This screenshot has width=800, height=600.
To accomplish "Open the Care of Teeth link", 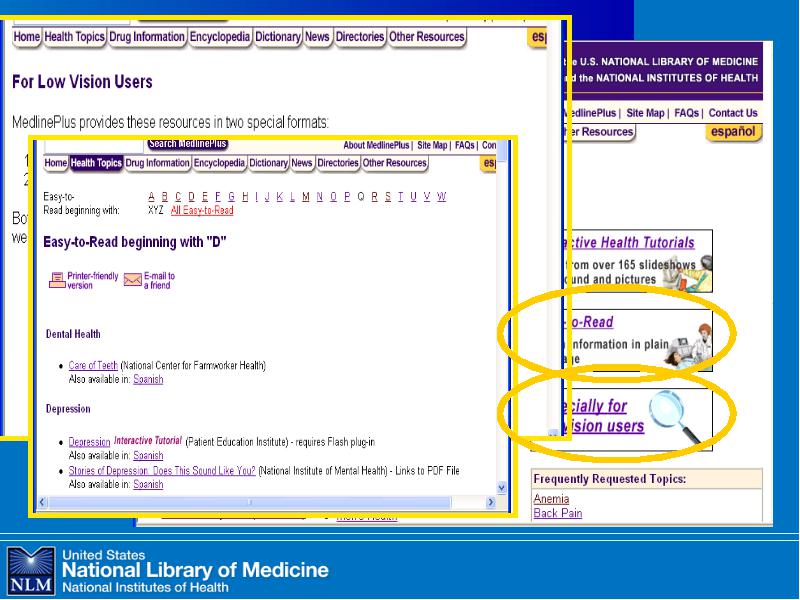I will coord(93,365).
